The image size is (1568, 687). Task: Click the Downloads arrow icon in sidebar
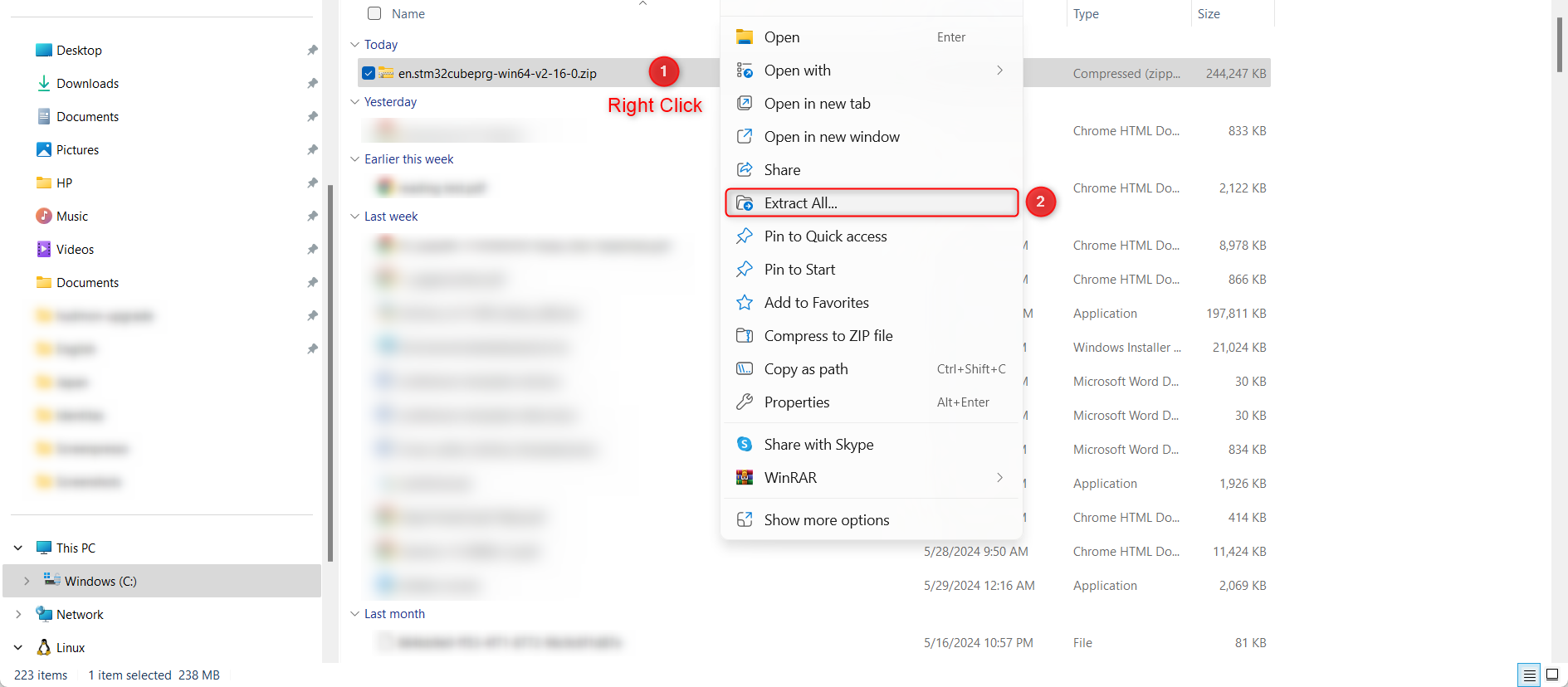click(44, 84)
